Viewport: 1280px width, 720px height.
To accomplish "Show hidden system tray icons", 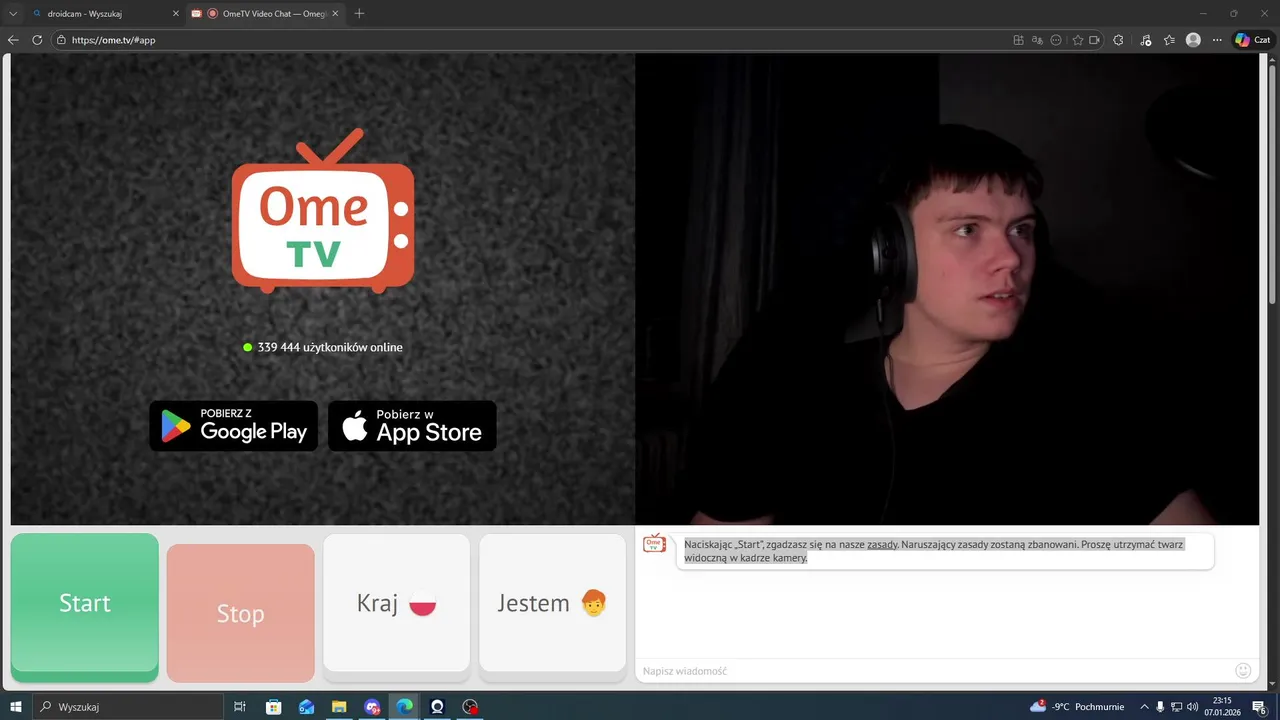I will 1145,707.
